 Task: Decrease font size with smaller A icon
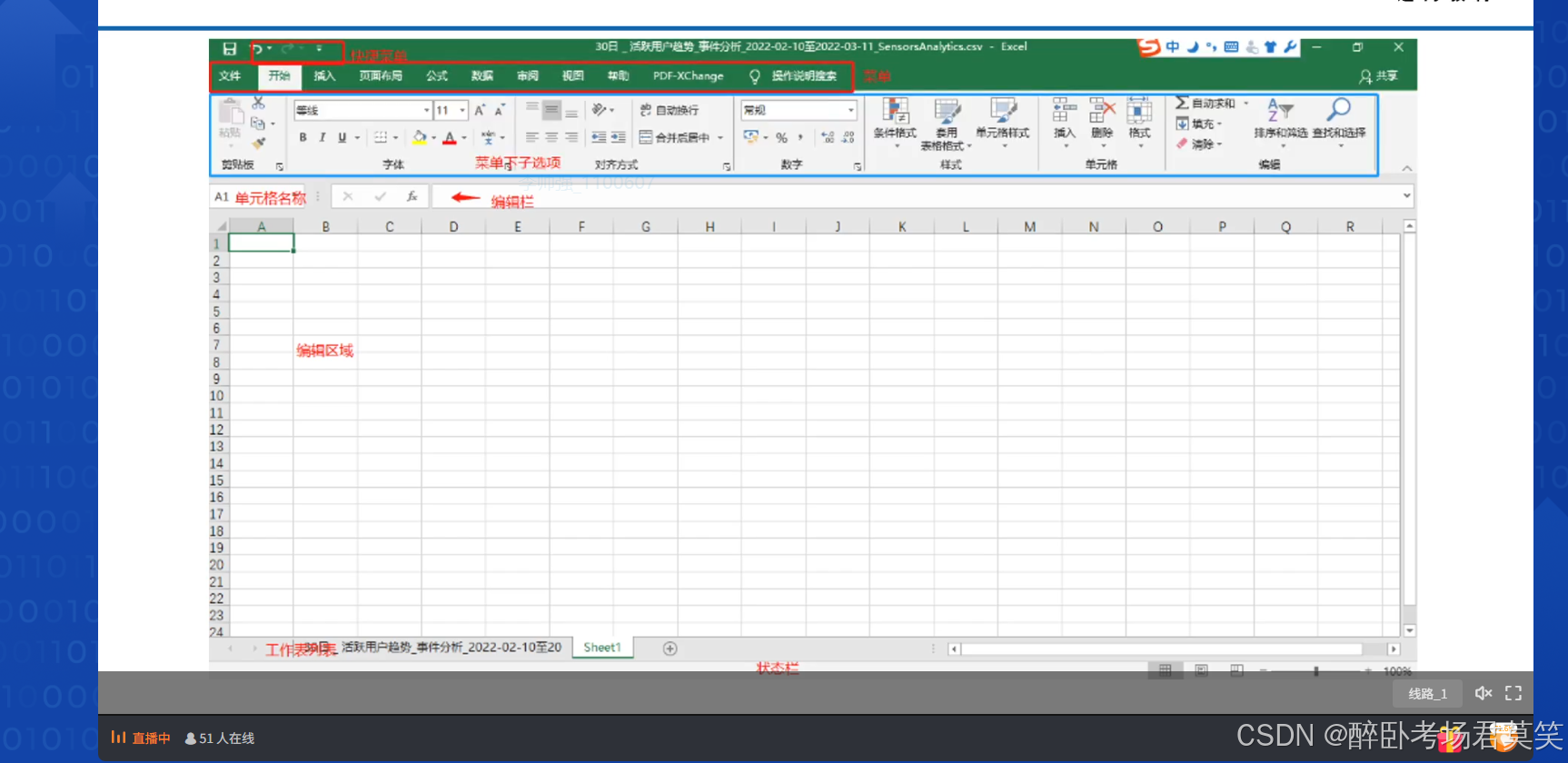(x=499, y=110)
